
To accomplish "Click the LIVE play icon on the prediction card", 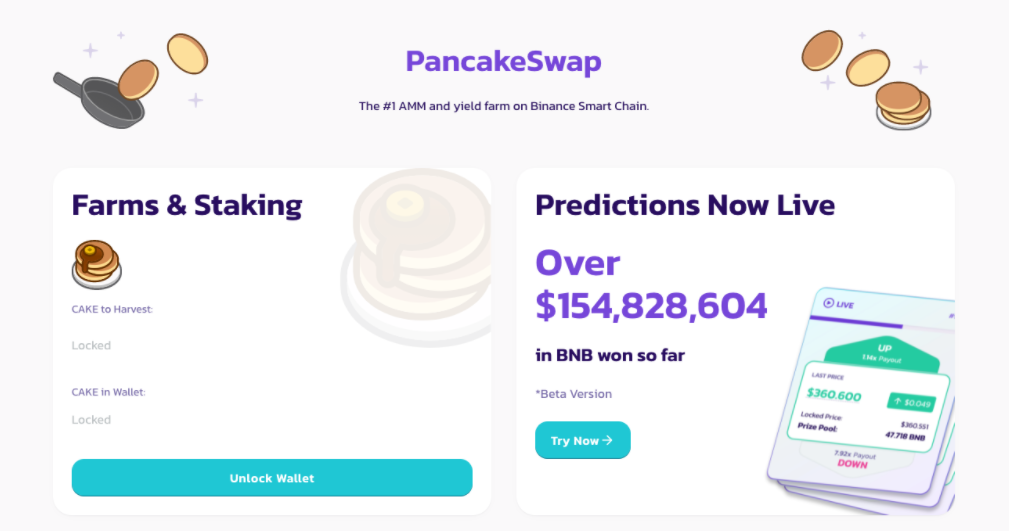I will 829,303.
